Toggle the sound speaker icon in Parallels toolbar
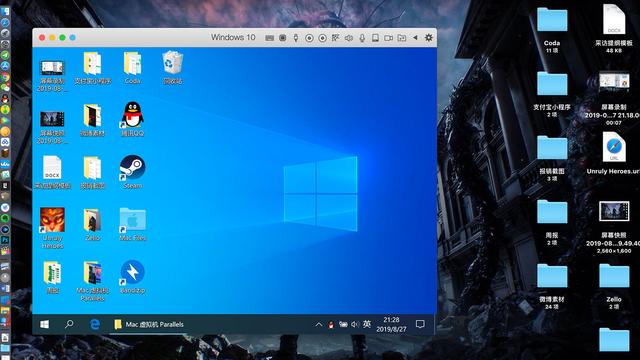 point(349,38)
